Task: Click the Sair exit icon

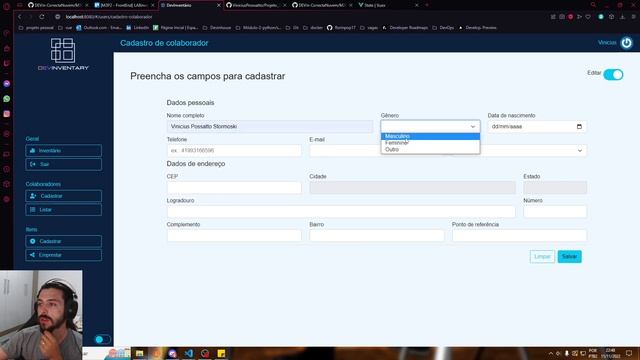Action: [x=33, y=164]
